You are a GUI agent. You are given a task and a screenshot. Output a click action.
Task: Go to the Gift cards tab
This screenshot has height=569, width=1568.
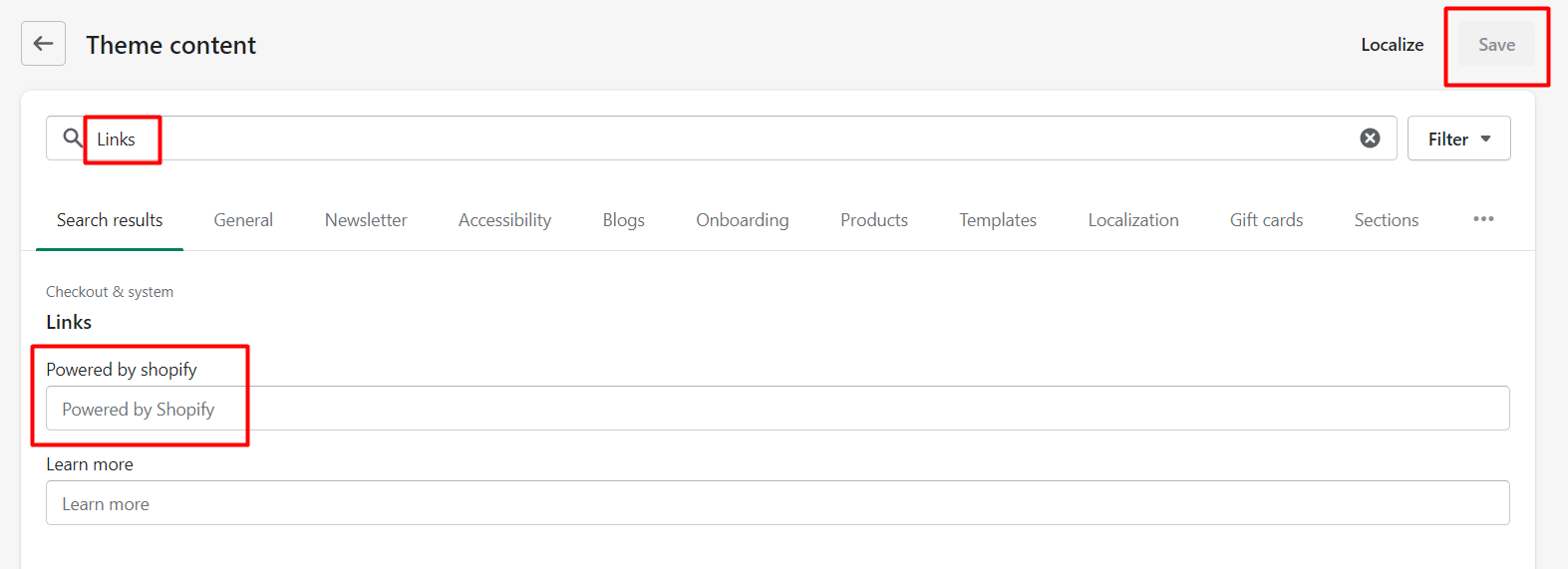(1266, 220)
